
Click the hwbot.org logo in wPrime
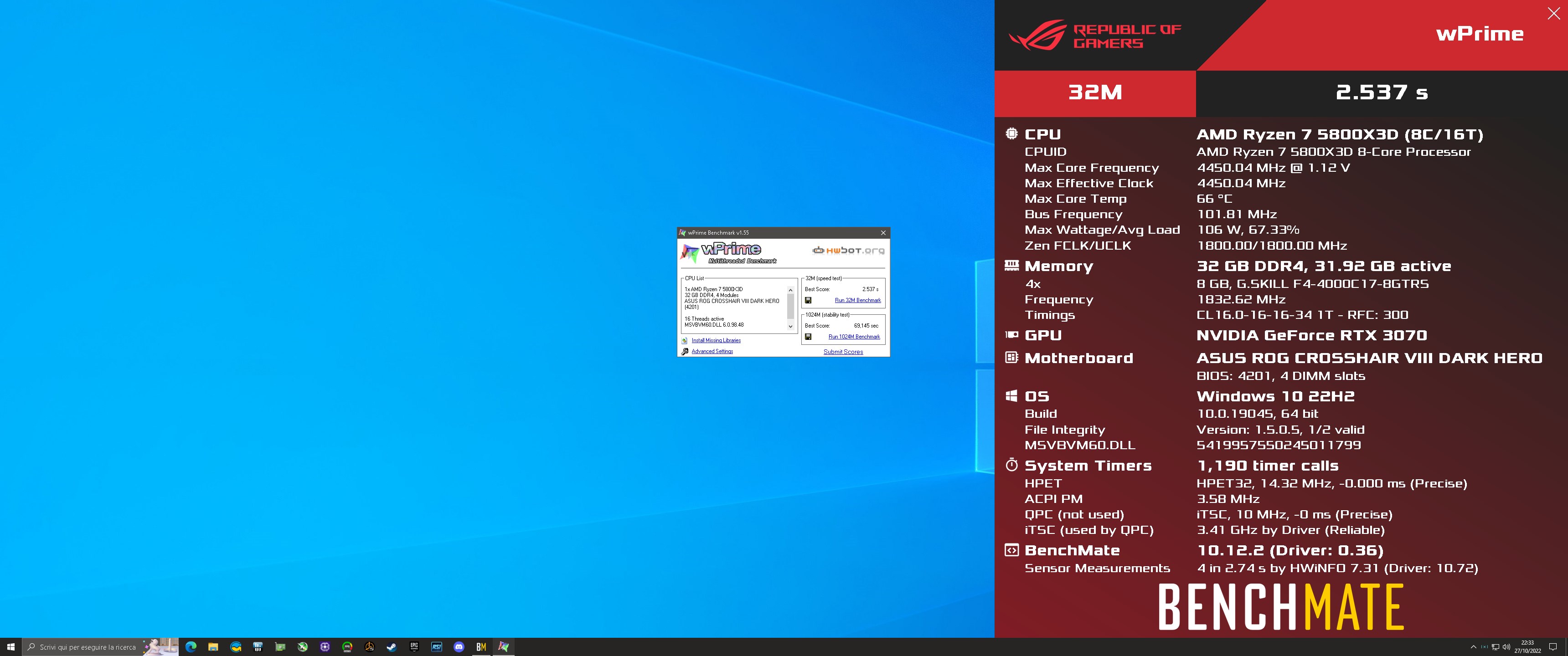[x=849, y=250]
